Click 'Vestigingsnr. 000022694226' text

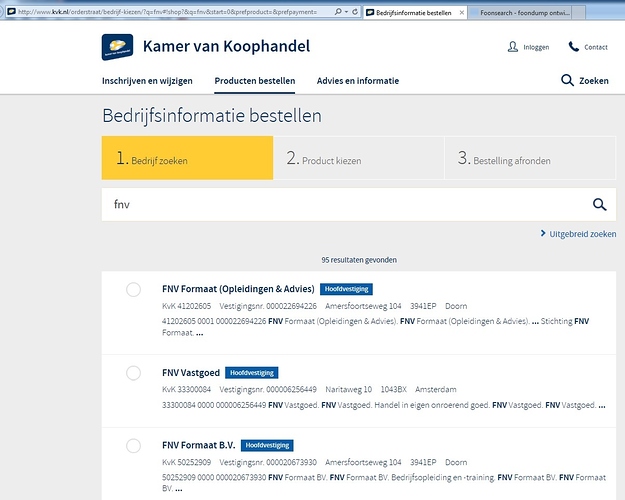click(x=268, y=306)
